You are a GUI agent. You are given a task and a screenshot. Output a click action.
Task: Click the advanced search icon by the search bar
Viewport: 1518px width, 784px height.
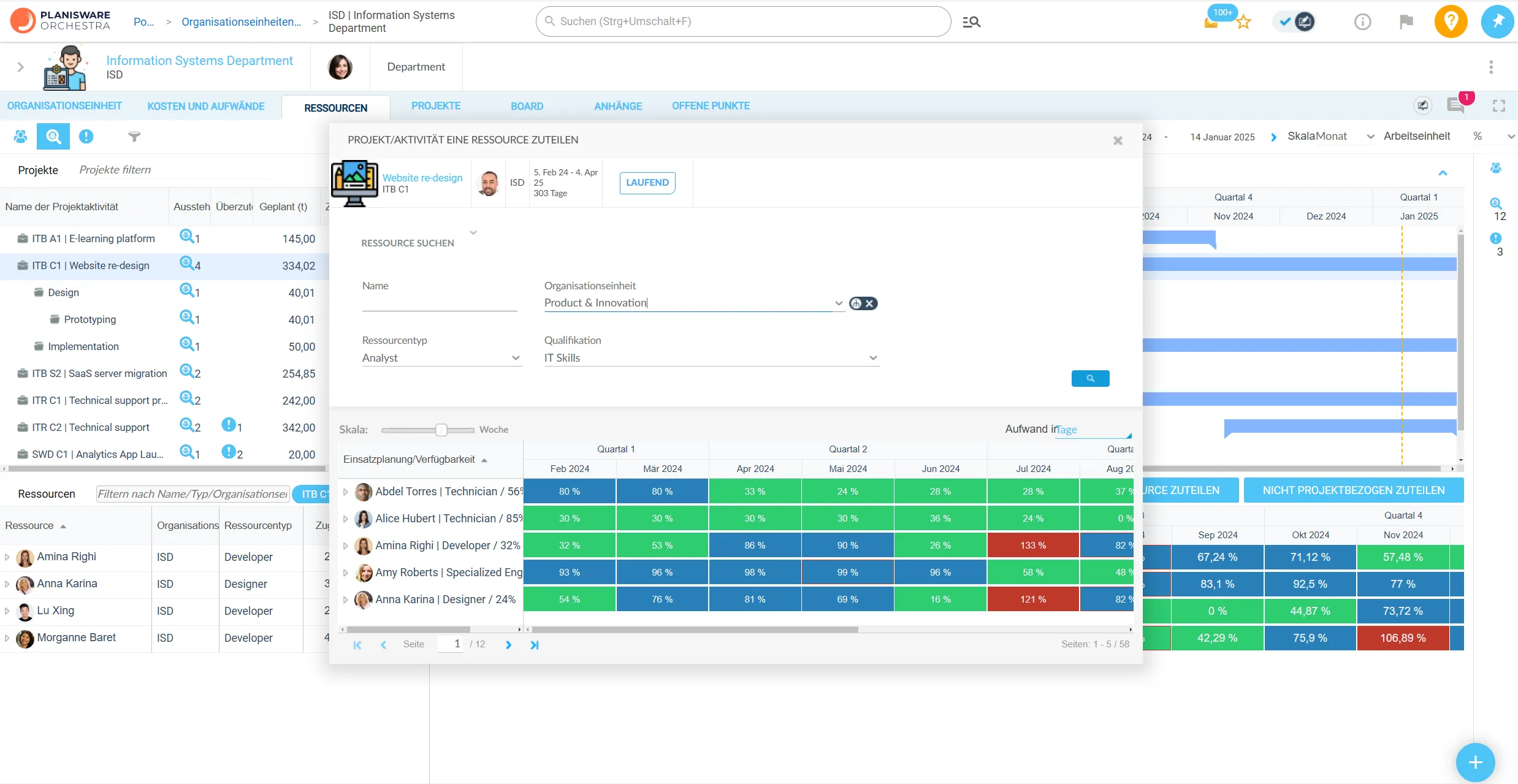(971, 22)
